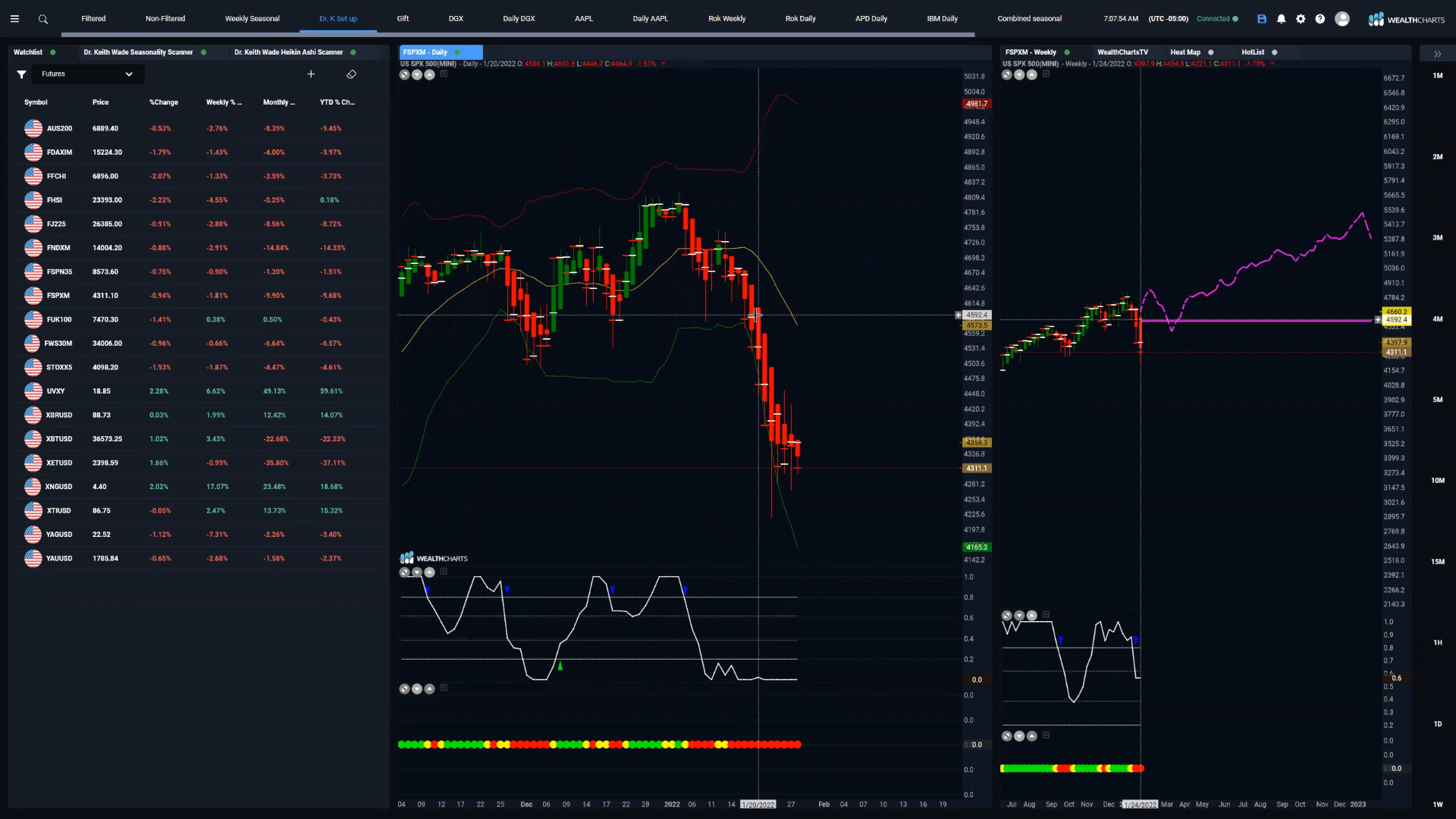Open the help question mark
The width and height of the screenshot is (1456, 819).
click(1320, 19)
